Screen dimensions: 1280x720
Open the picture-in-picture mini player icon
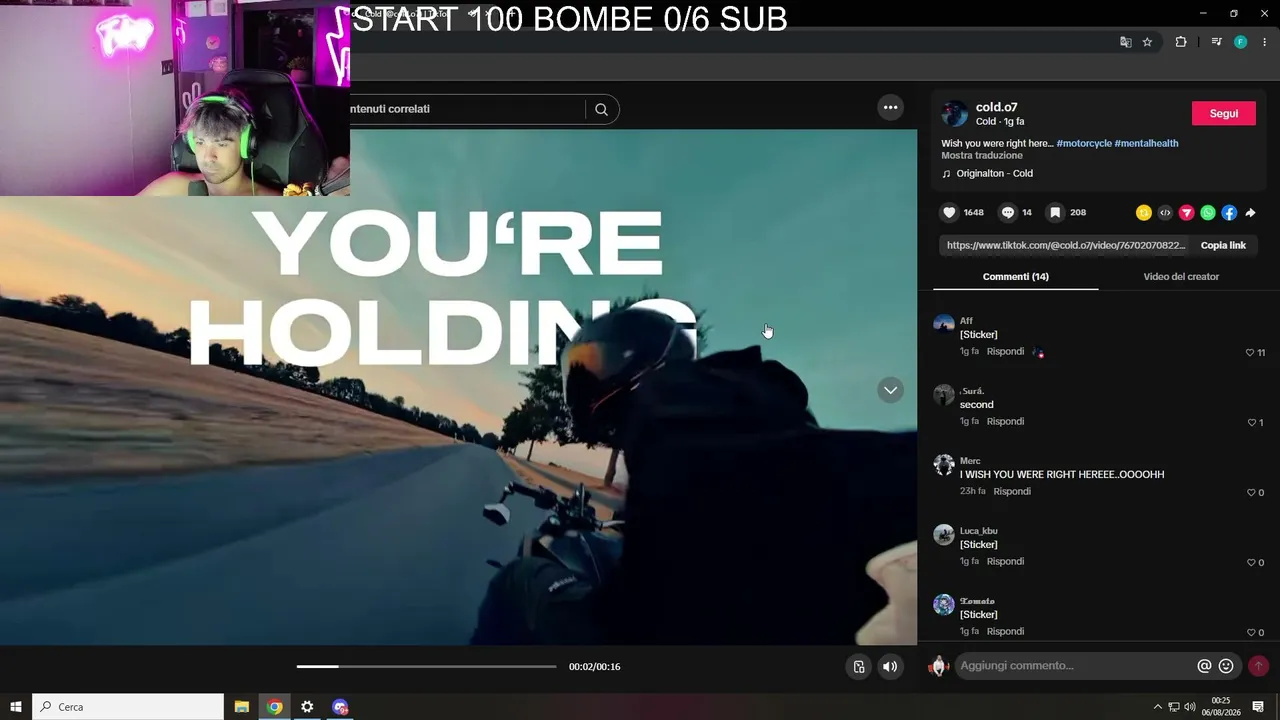click(x=859, y=667)
